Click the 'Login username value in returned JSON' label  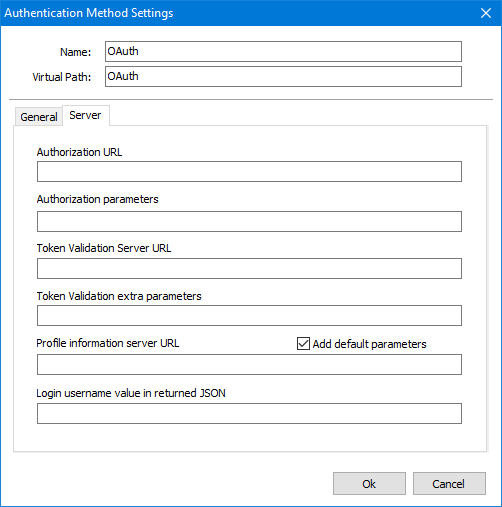[x=131, y=393]
